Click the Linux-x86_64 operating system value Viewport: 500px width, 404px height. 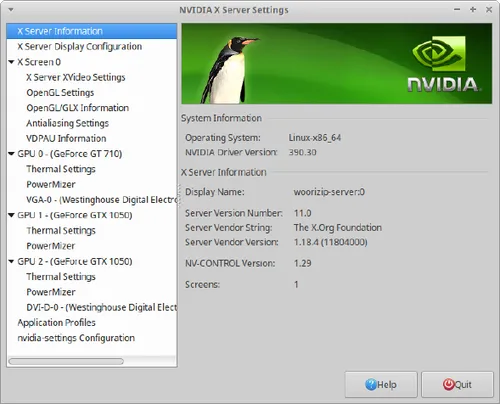315,138
